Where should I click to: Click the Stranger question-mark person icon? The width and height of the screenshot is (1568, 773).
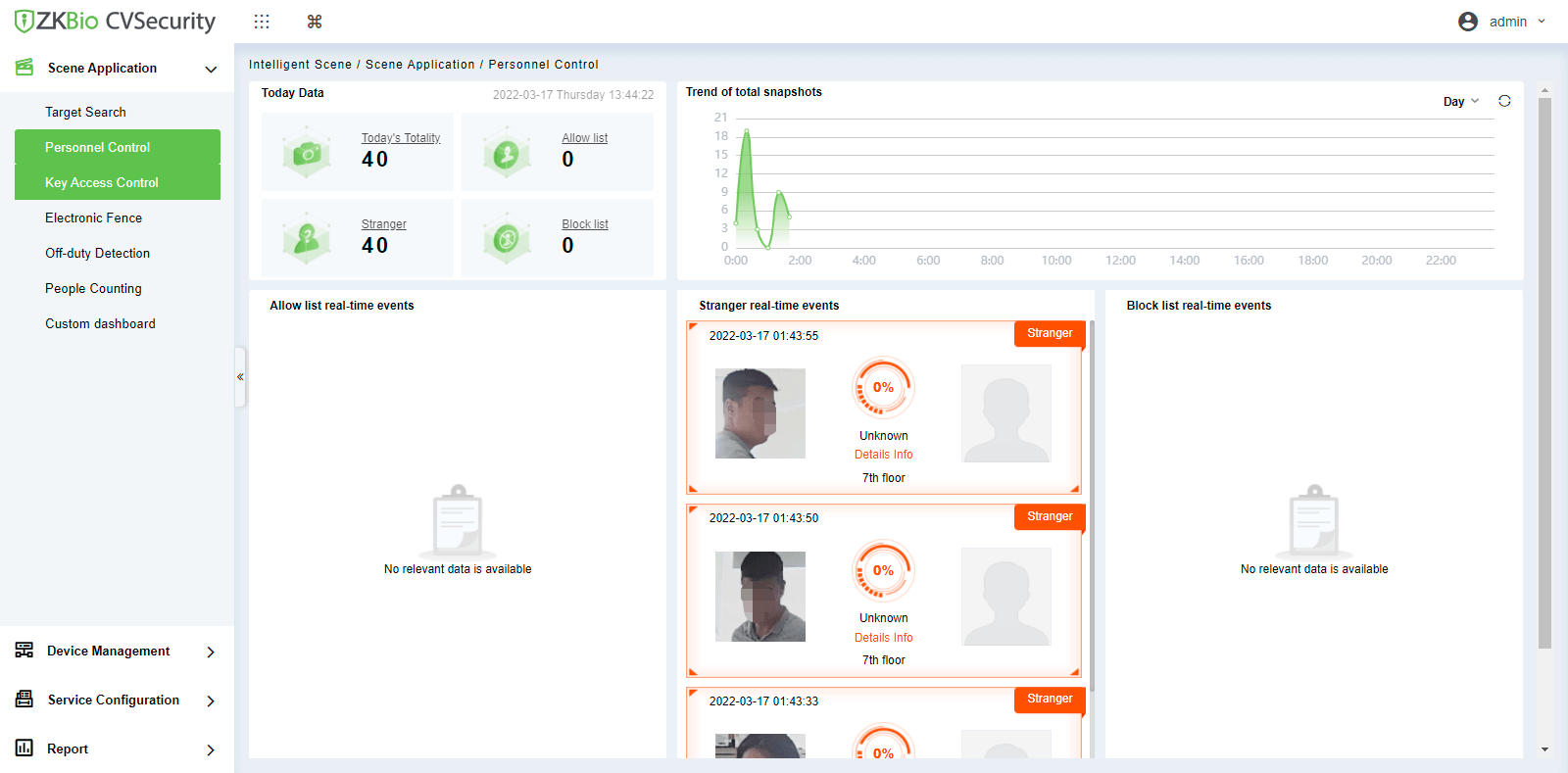point(307,238)
